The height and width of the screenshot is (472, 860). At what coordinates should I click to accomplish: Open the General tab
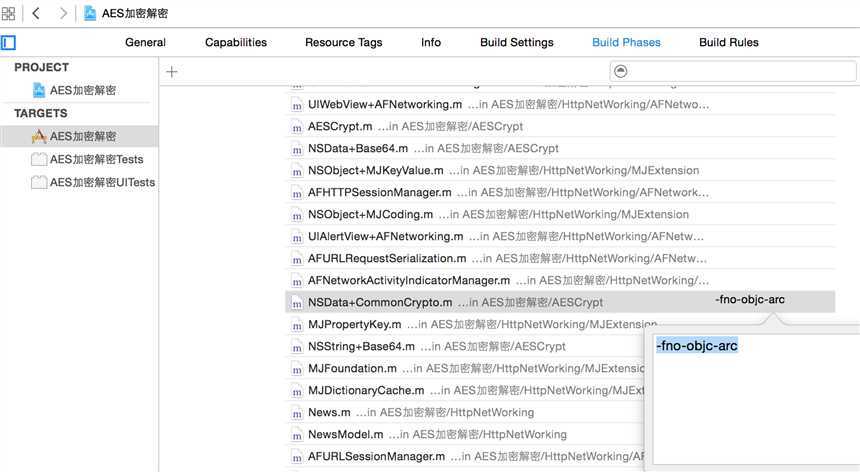coord(145,42)
